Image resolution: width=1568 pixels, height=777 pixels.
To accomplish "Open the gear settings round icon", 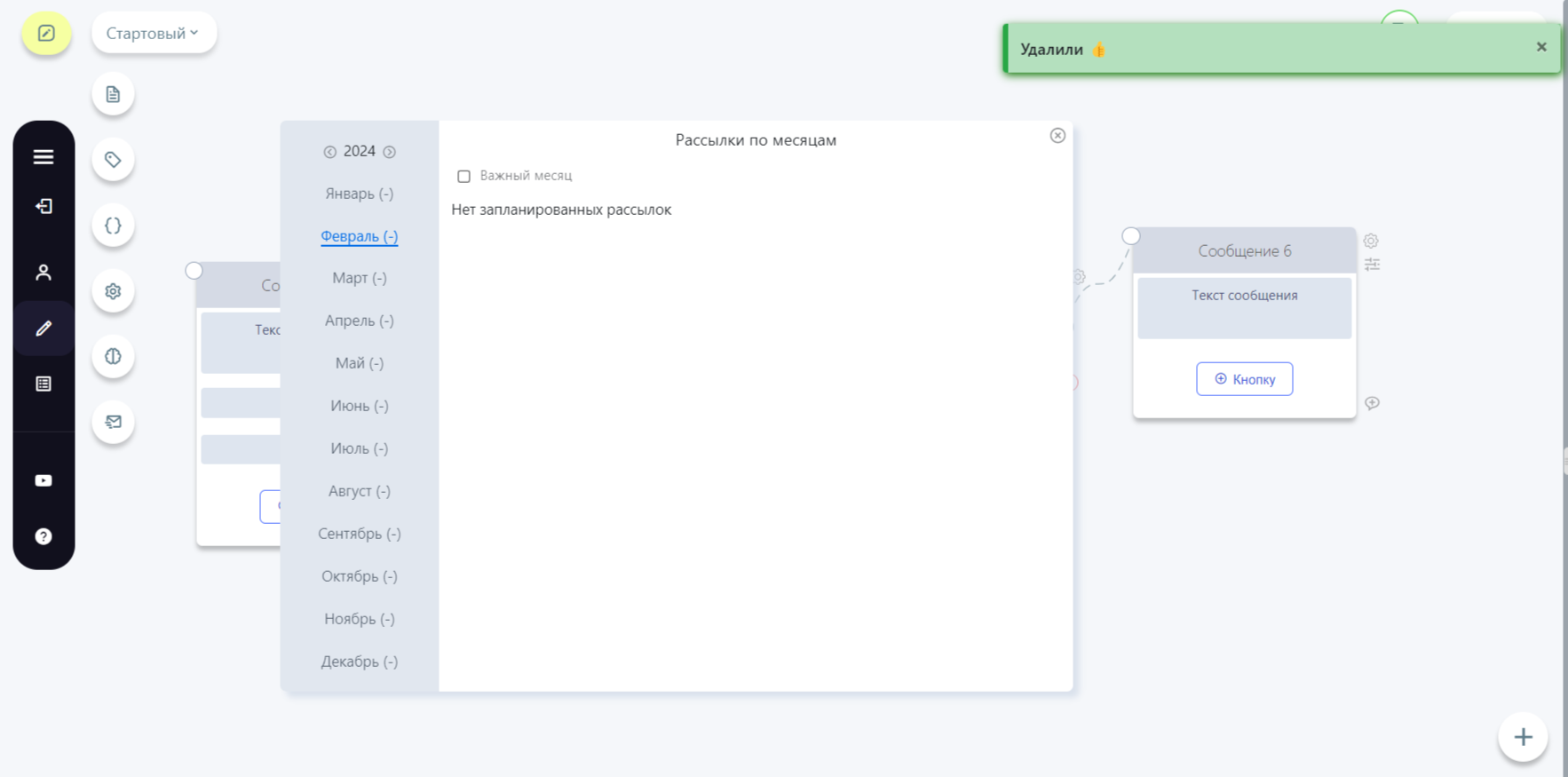I will click(x=113, y=291).
